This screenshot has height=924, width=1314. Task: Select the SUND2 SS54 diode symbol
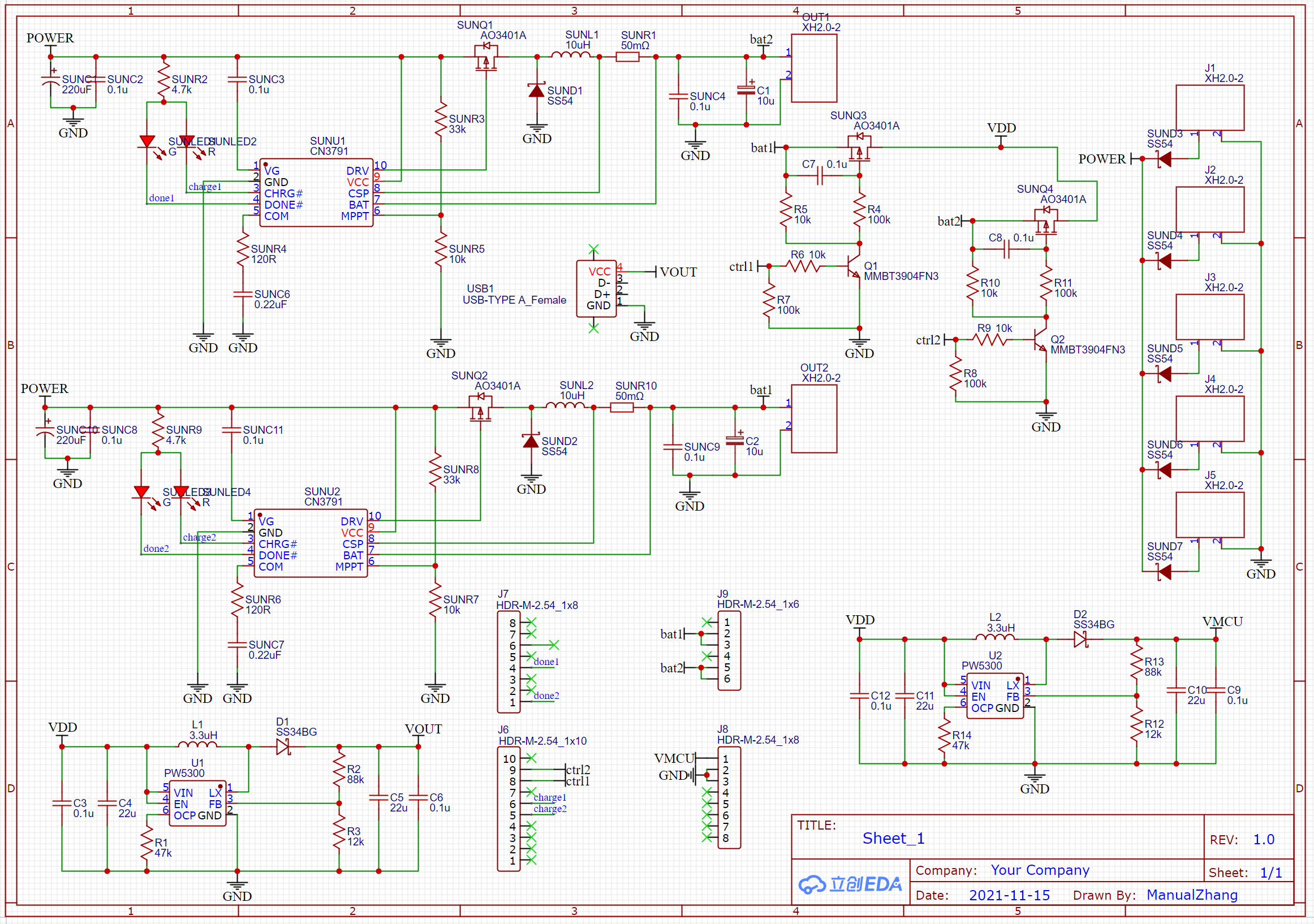click(531, 441)
